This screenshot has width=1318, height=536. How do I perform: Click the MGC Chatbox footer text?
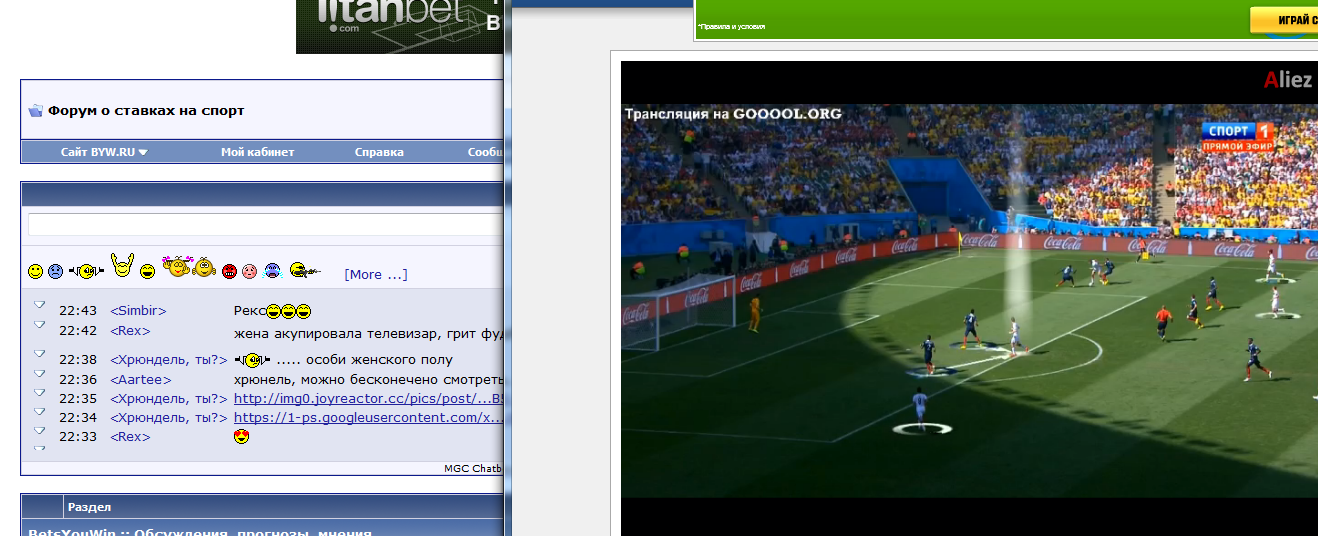473,468
